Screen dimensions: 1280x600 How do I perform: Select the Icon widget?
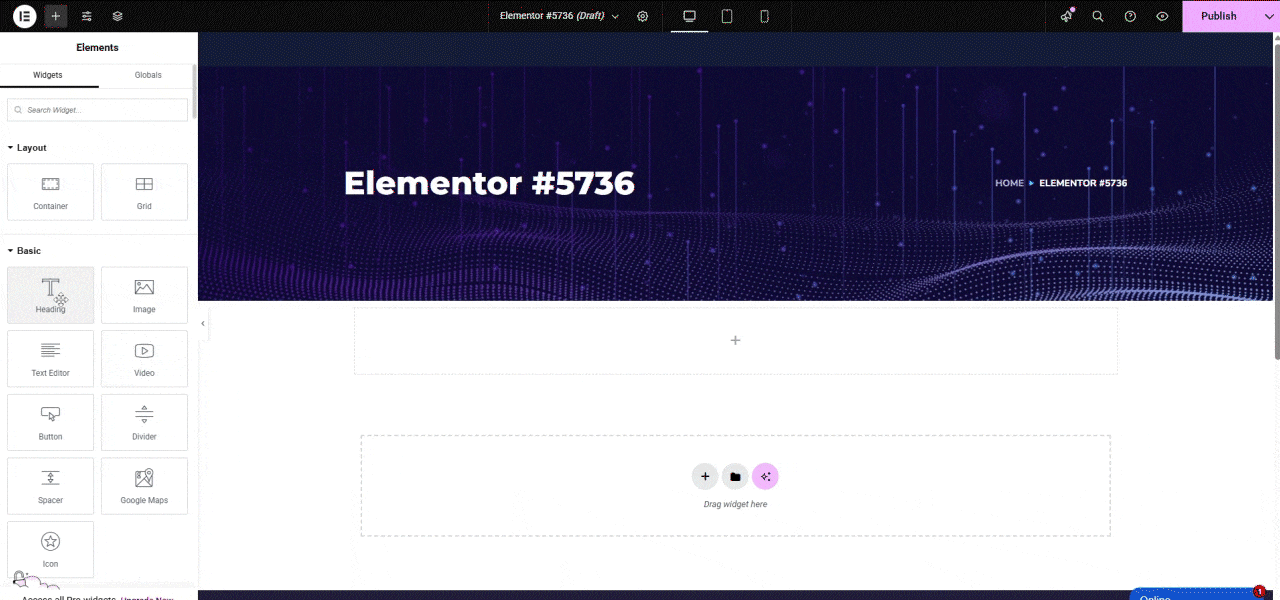tap(50, 549)
